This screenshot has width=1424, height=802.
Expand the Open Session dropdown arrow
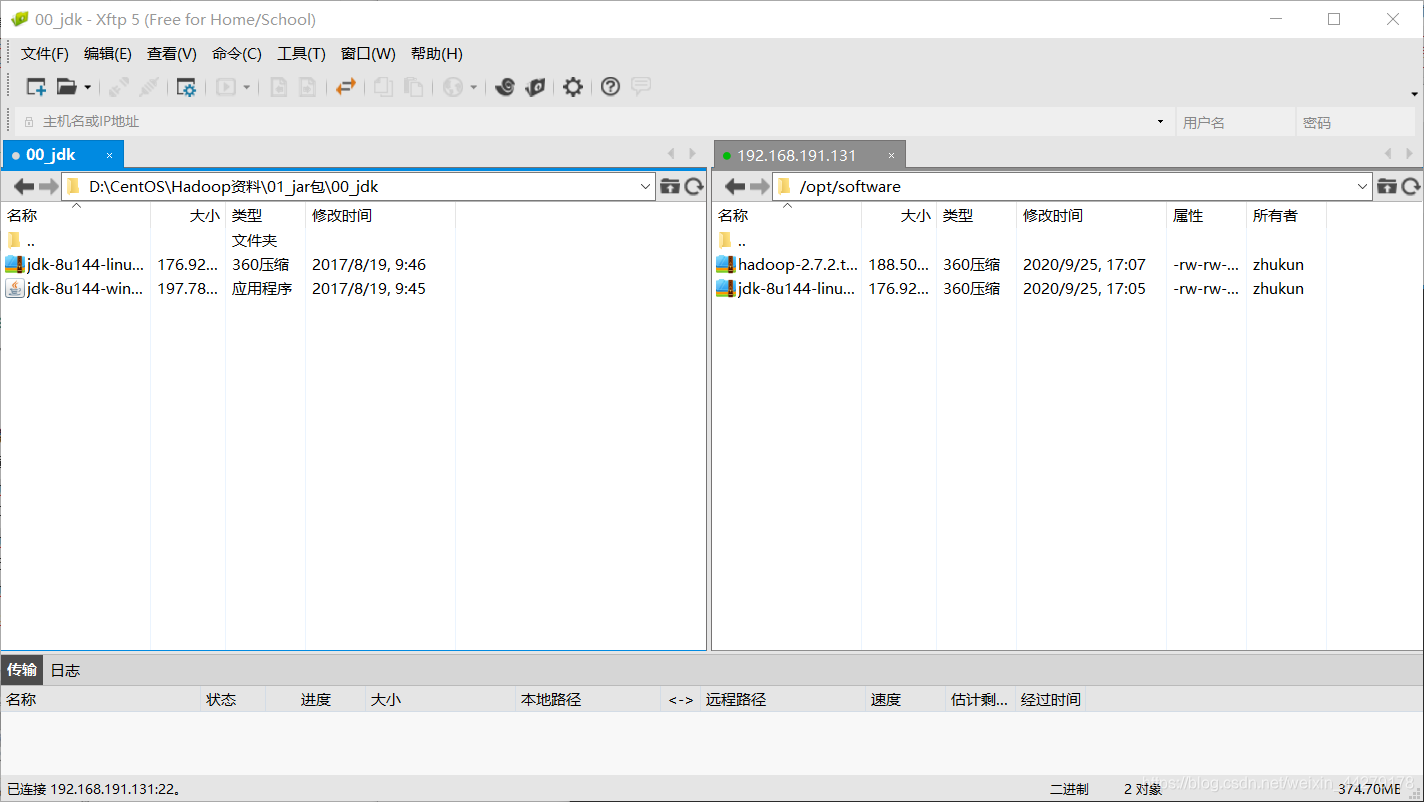(x=87, y=88)
